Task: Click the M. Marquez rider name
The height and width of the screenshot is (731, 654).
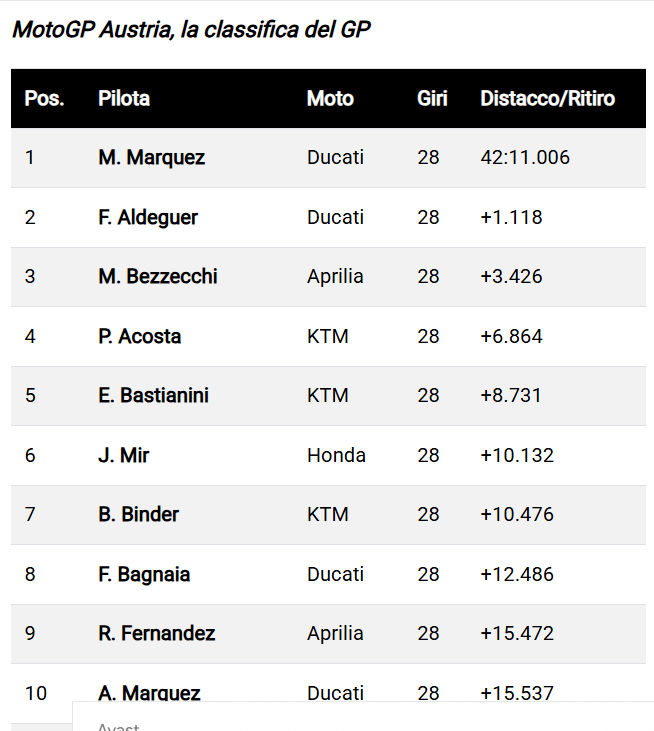Action: tap(151, 158)
